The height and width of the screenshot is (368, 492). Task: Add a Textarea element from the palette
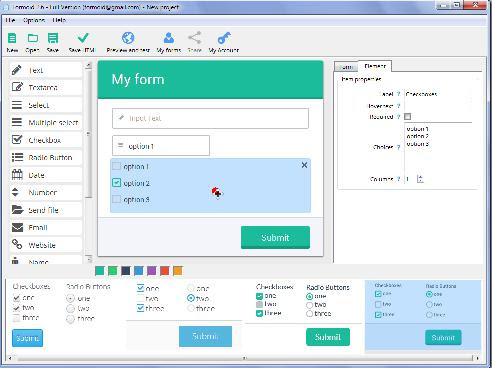pyautogui.click(x=46, y=87)
